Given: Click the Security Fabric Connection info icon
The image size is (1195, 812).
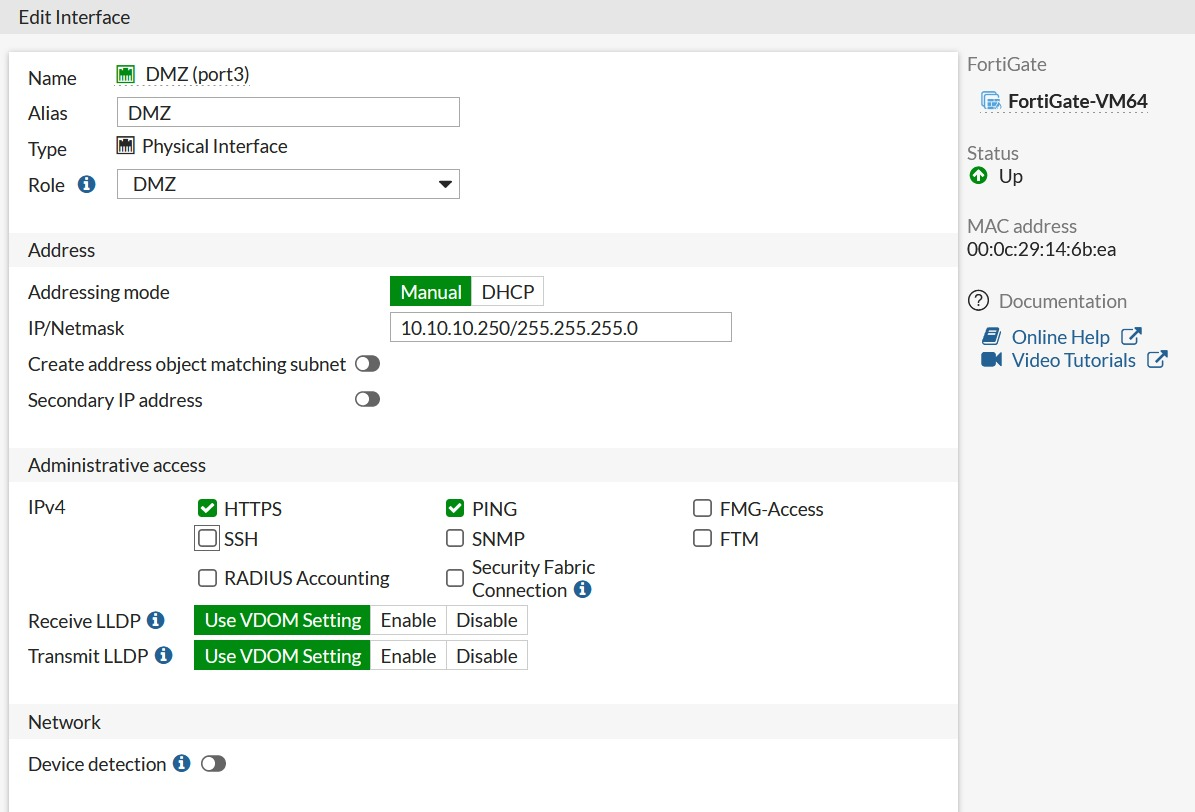Looking at the screenshot, I should pyautogui.click(x=583, y=590).
